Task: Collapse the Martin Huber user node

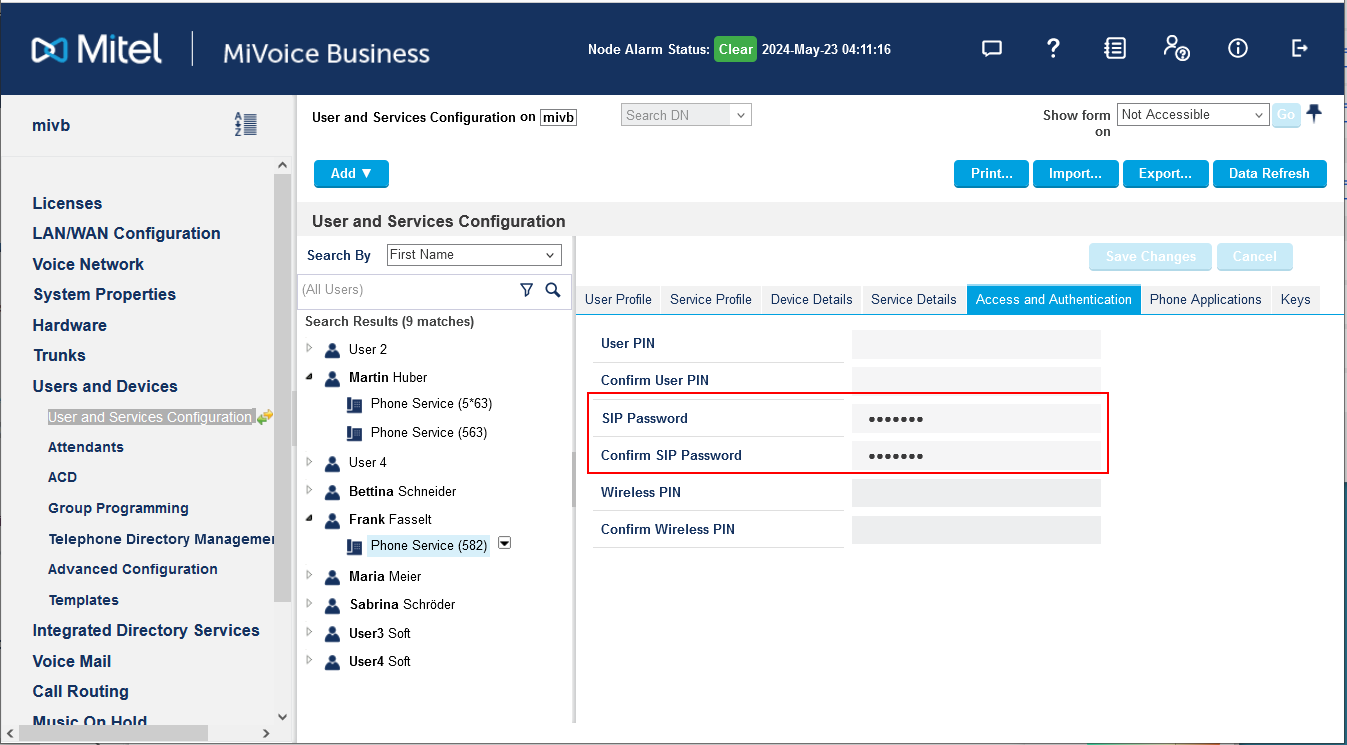Action: click(x=309, y=377)
